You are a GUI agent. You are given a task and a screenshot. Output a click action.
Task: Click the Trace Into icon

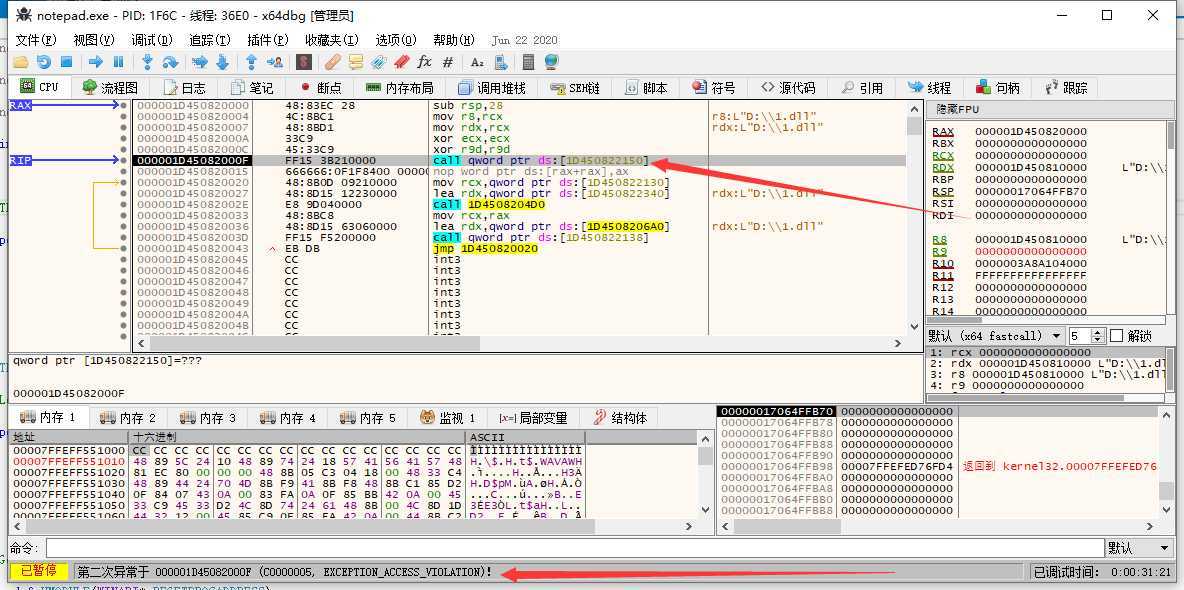[200, 63]
